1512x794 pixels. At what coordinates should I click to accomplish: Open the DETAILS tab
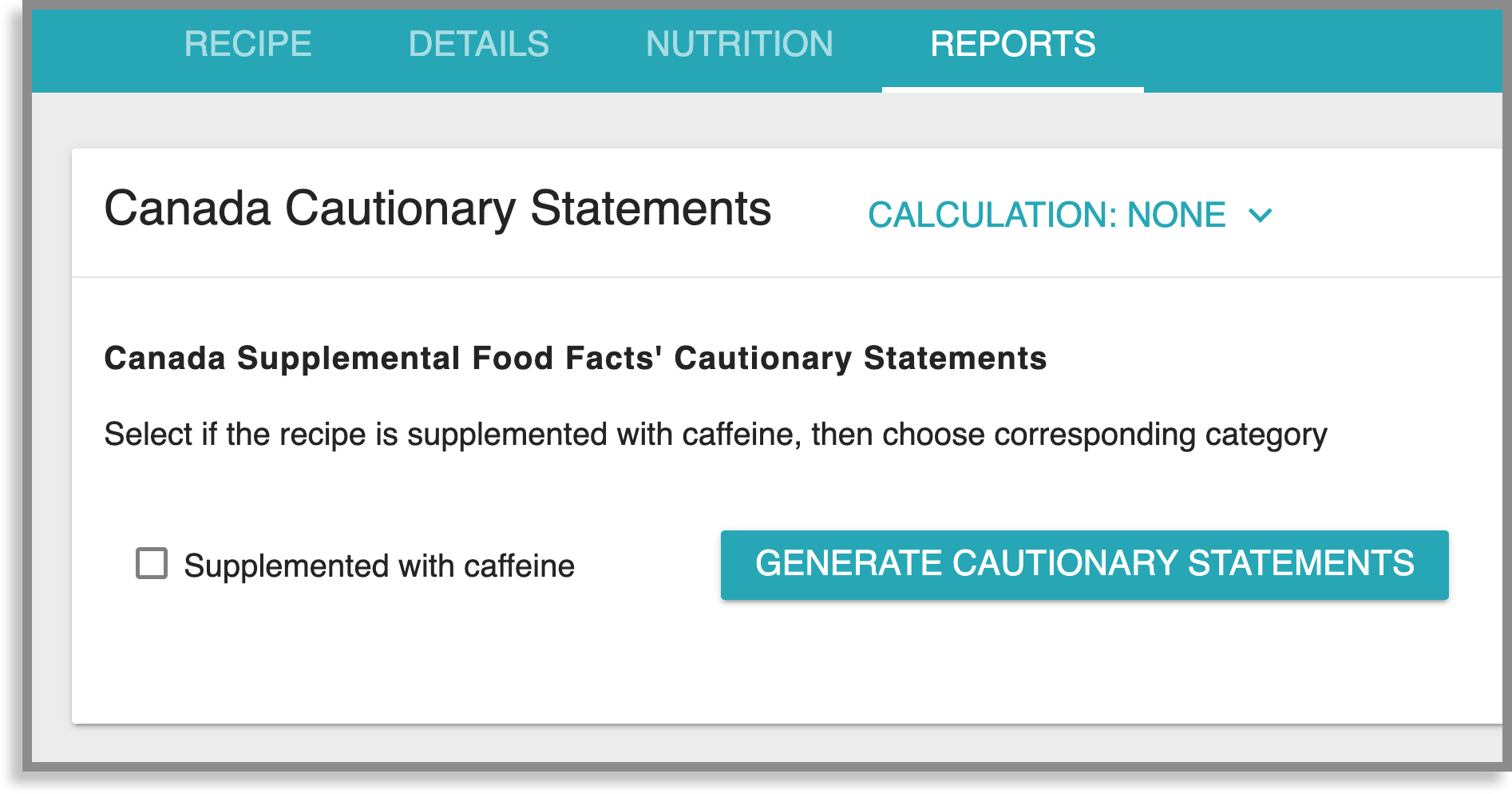tap(477, 44)
